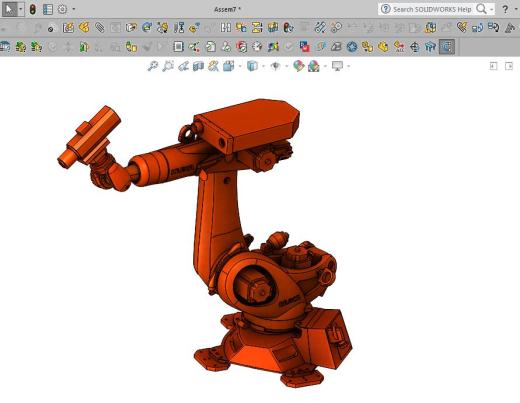This screenshot has height=403, width=520.
Task: Expand the View Settings dropdown arrow
Action: pos(348,66)
